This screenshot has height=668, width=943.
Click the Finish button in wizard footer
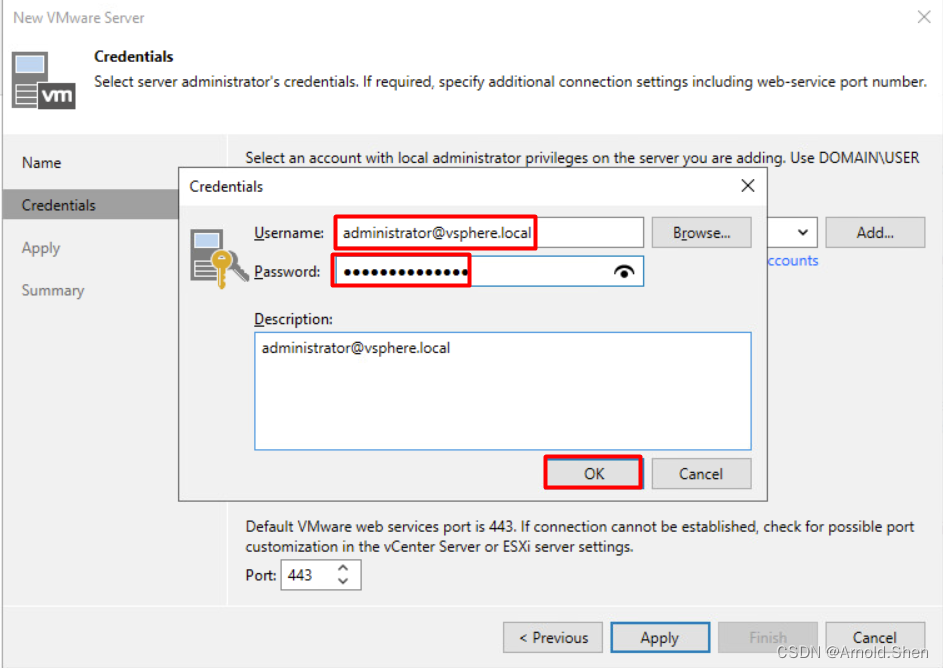768,637
